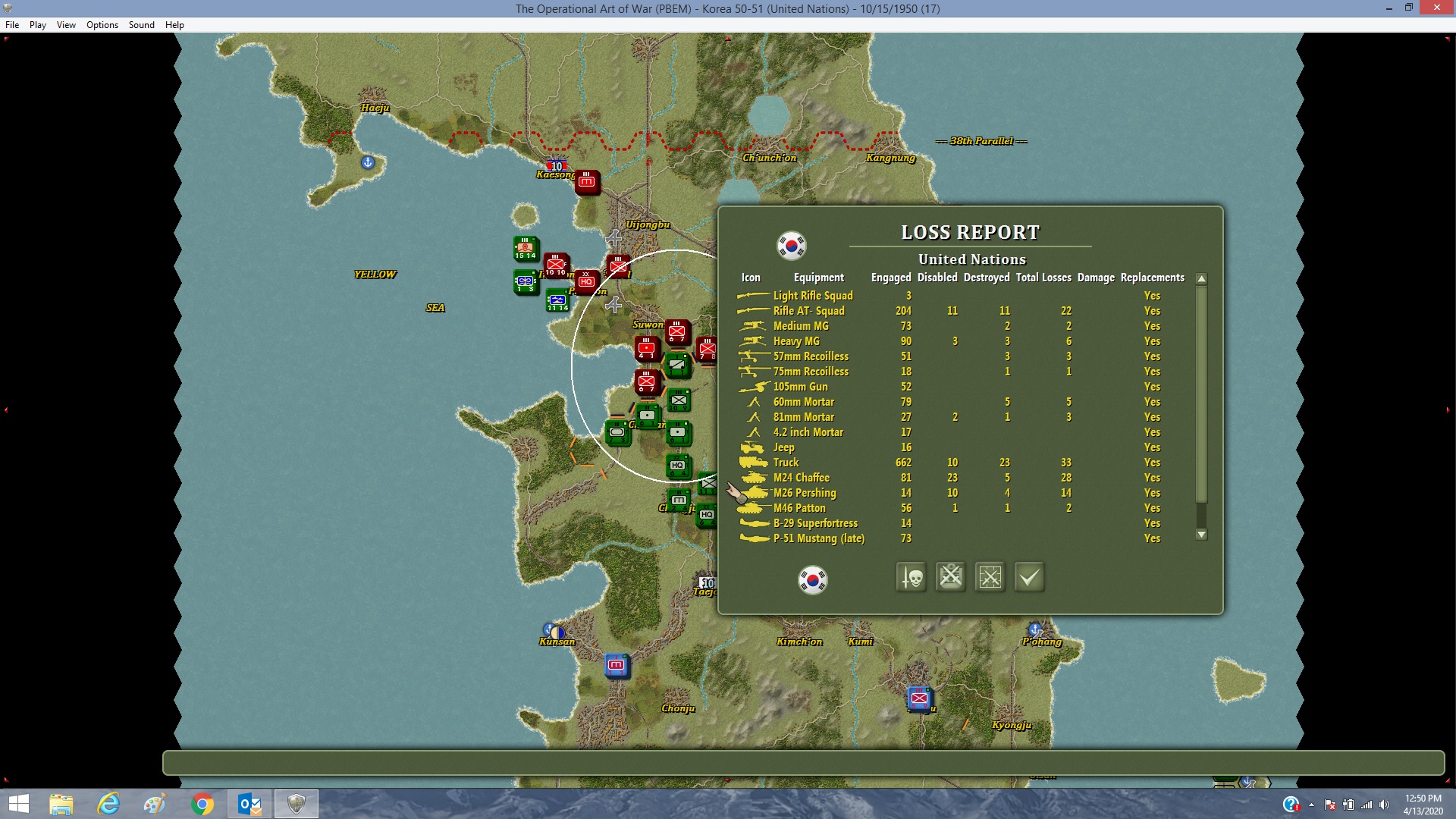Image resolution: width=1456 pixels, height=819 pixels.
Task: Confirm the Loss Report with the checkmark button
Action: pos(1029,577)
